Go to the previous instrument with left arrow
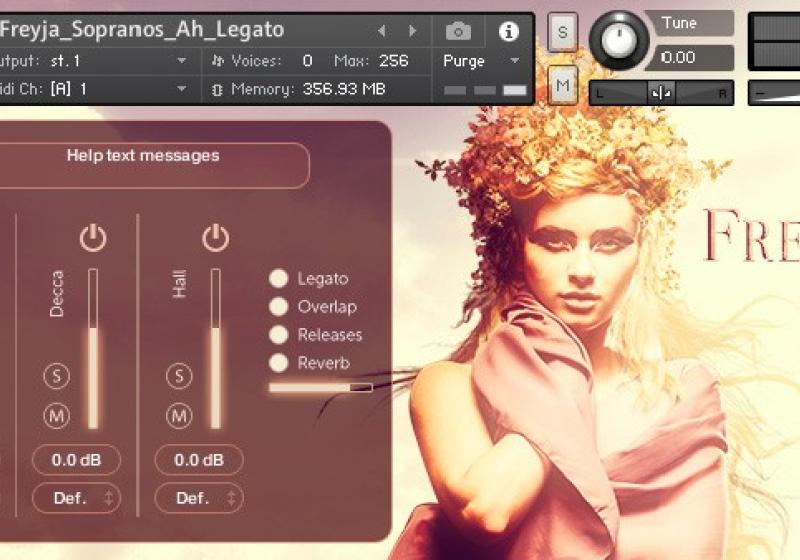 pos(382,31)
